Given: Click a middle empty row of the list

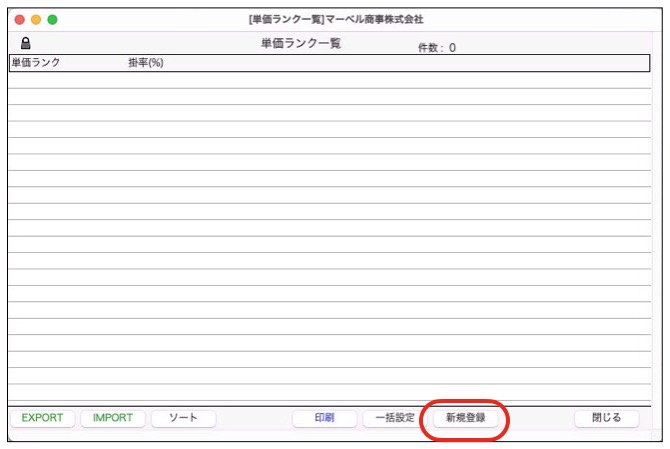Looking at the screenshot, I should click(x=330, y=236).
